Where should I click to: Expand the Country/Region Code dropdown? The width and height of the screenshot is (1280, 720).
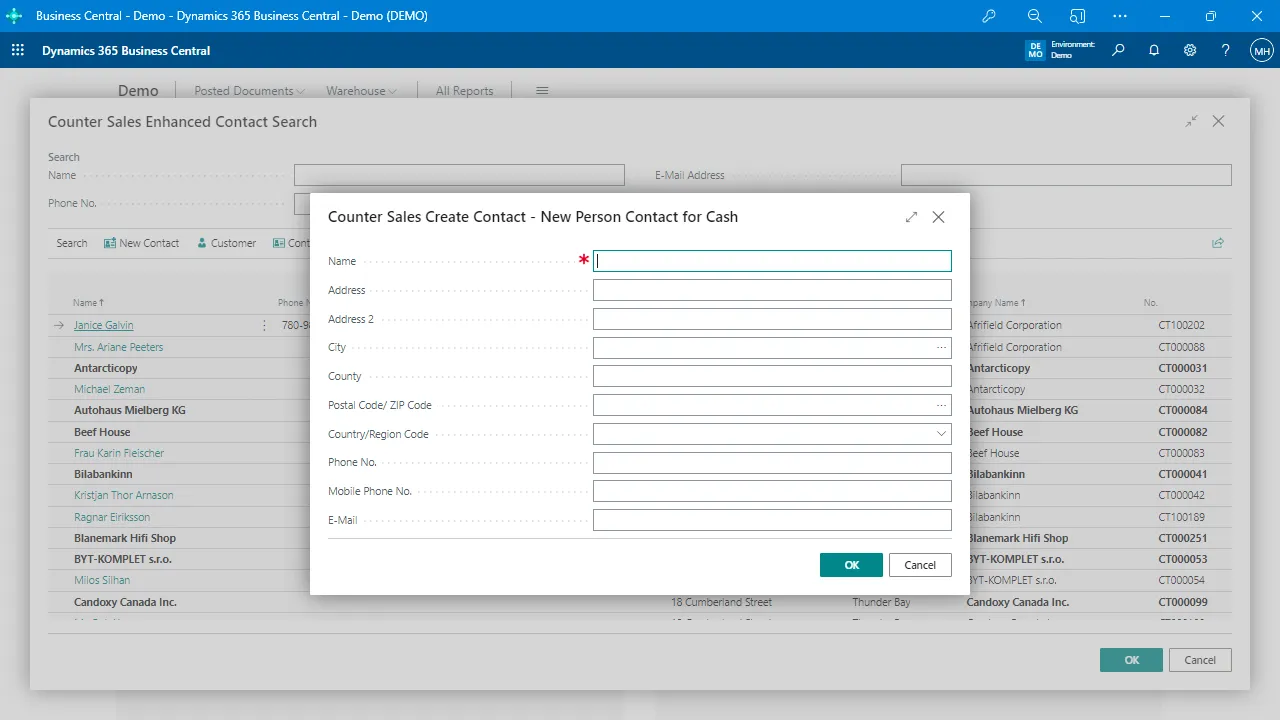pyautogui.click(x=941, y=435)
